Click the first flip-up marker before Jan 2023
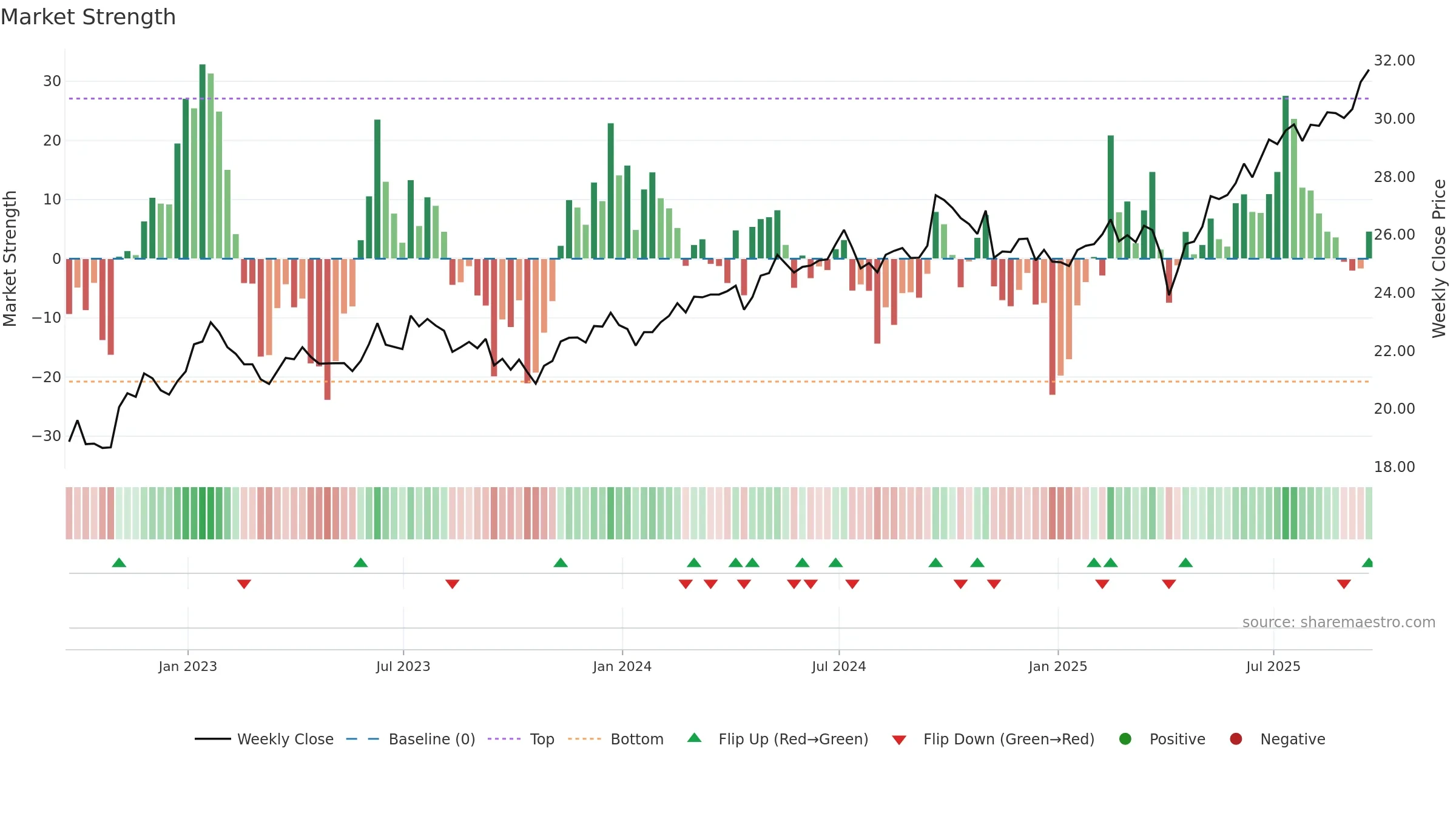The image size is (1456, 819). [119, 562]
